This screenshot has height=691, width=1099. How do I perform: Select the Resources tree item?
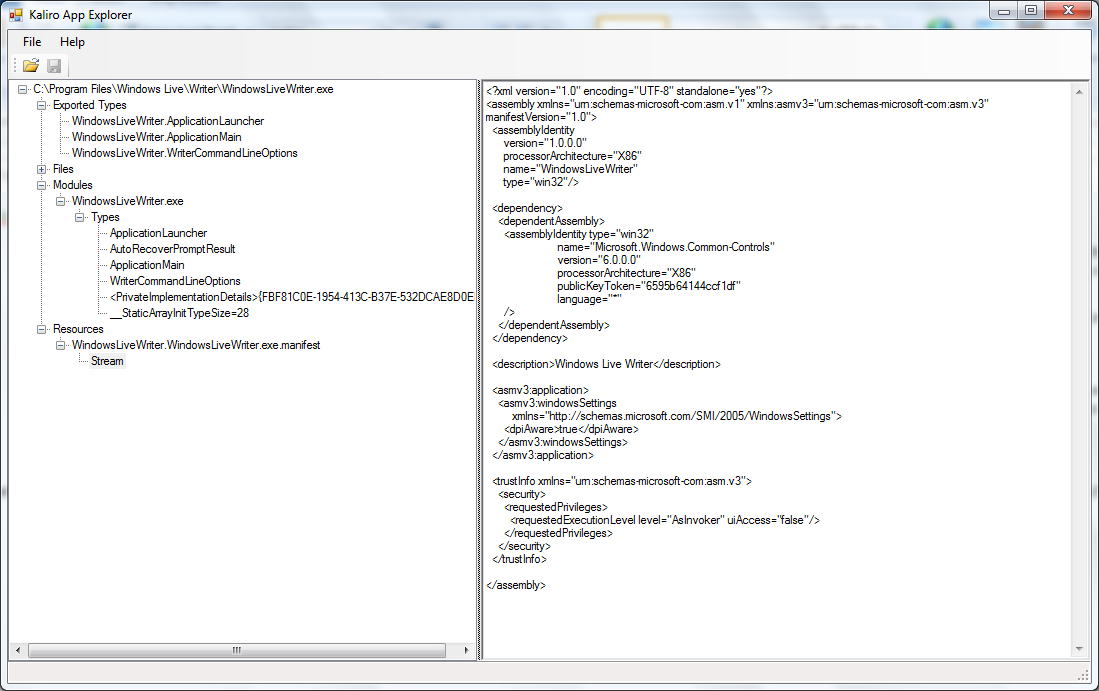click(78, 329)
